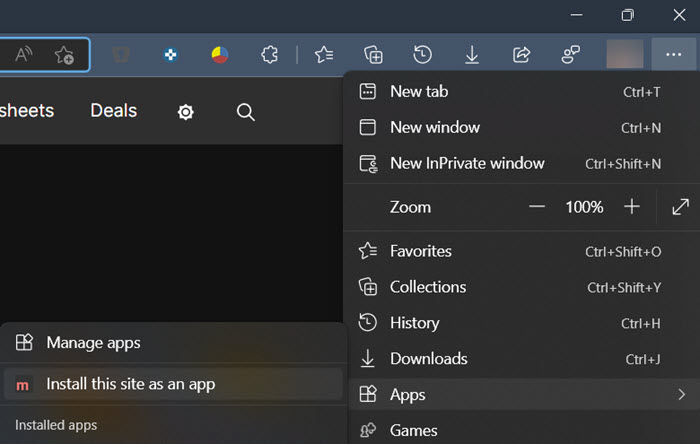Image resolution: width=700 pixels, height=444 pixels.
Task: Open Manage apps in the submenu
Action: [93, 343]
